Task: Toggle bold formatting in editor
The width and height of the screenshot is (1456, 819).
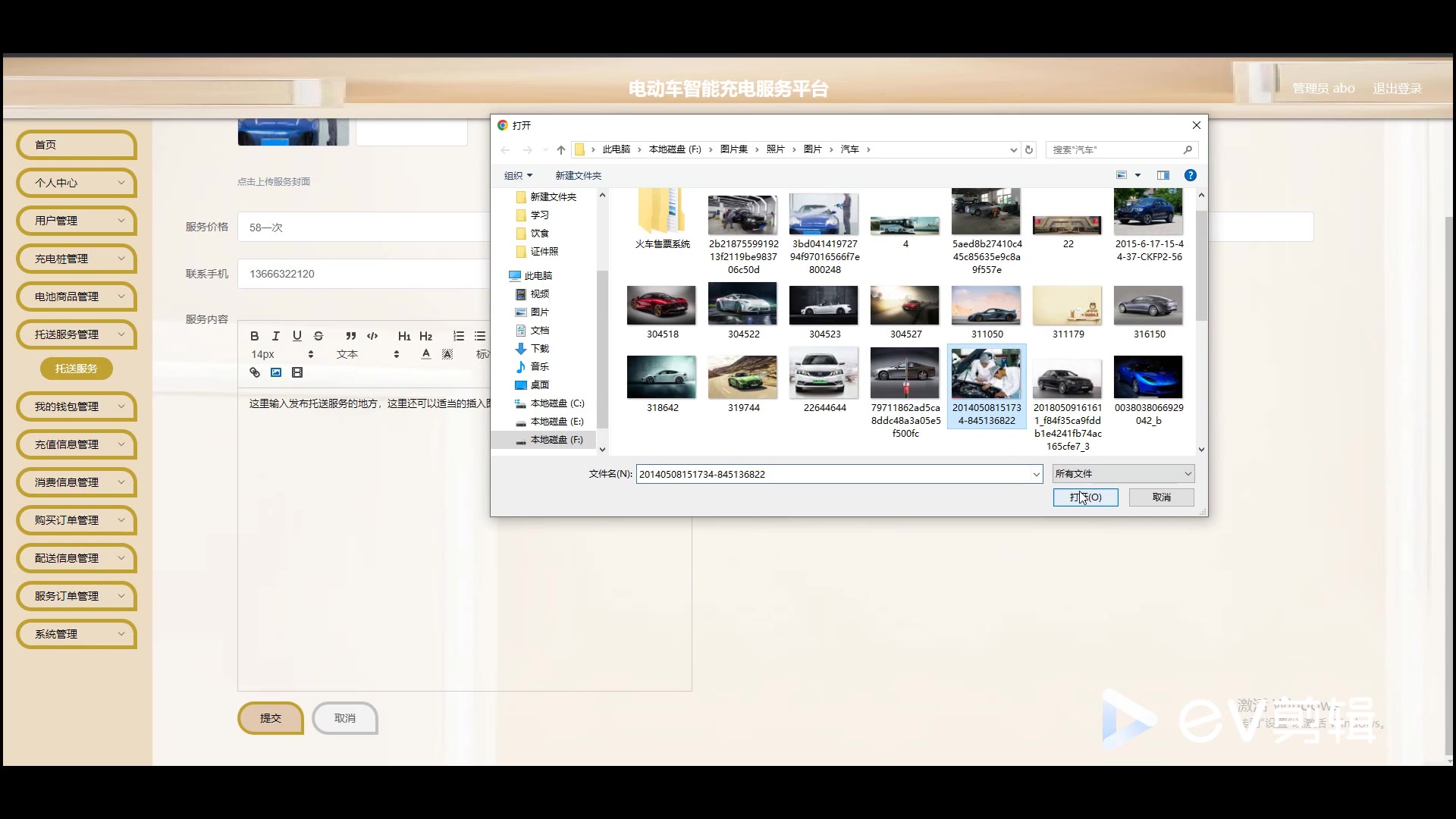Action: (255, 336)
